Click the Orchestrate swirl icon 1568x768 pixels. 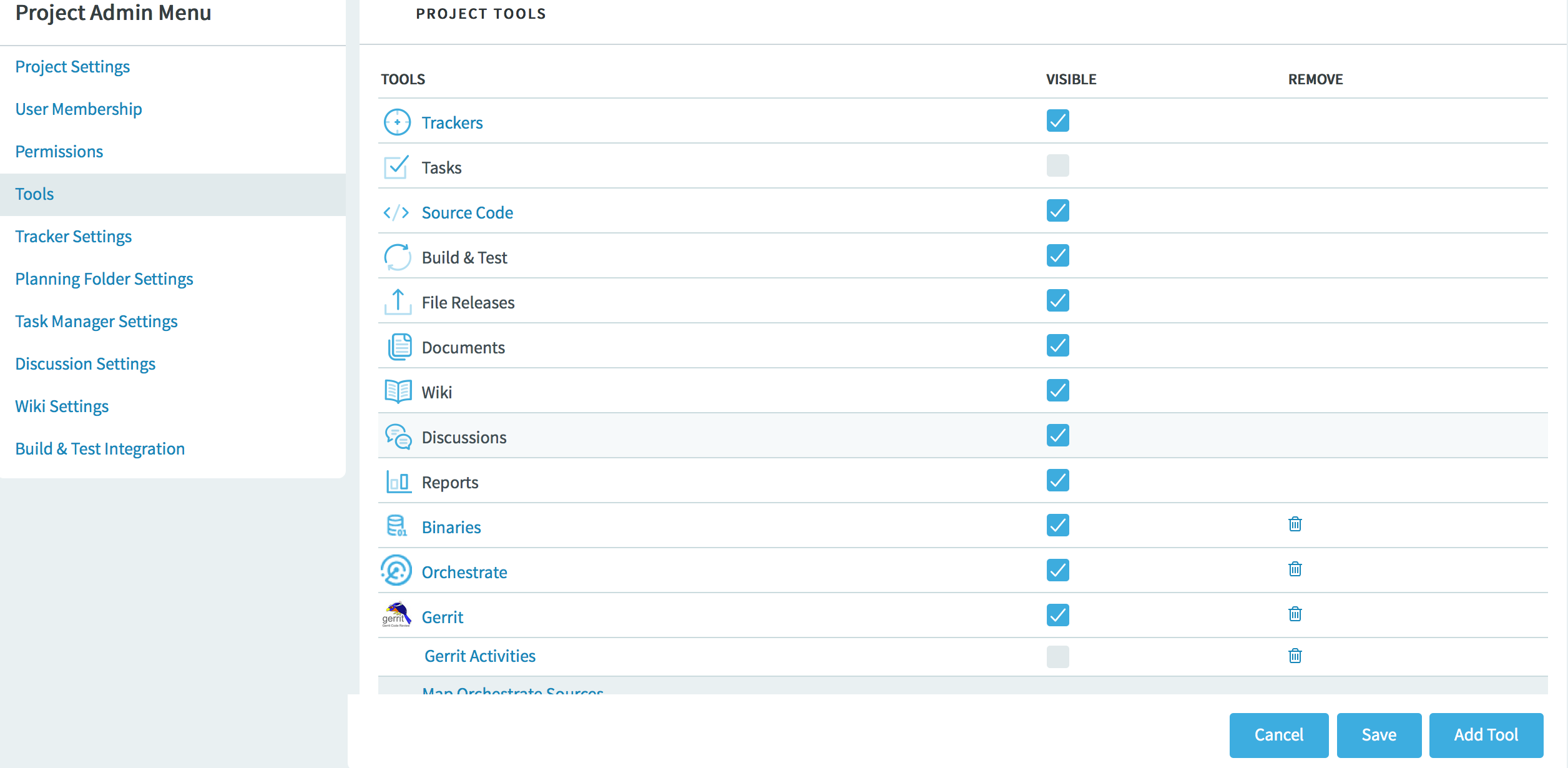pos(396,570)
